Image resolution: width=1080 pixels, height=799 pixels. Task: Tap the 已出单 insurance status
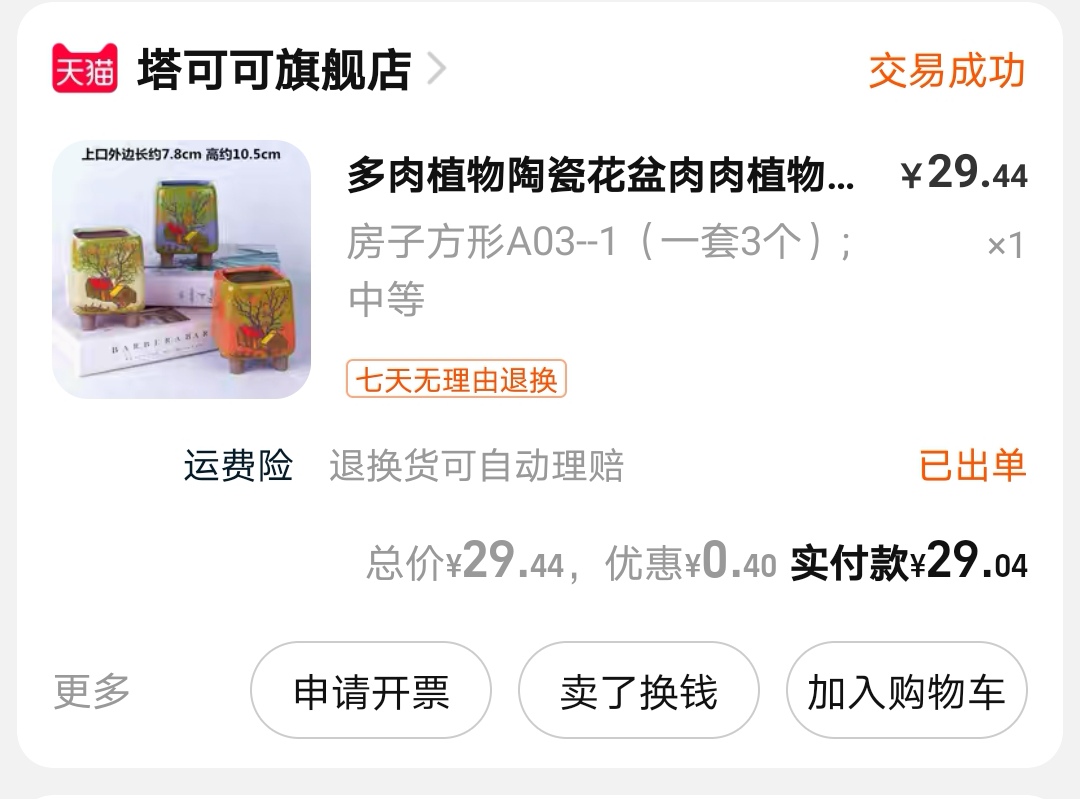coord(972,466)
